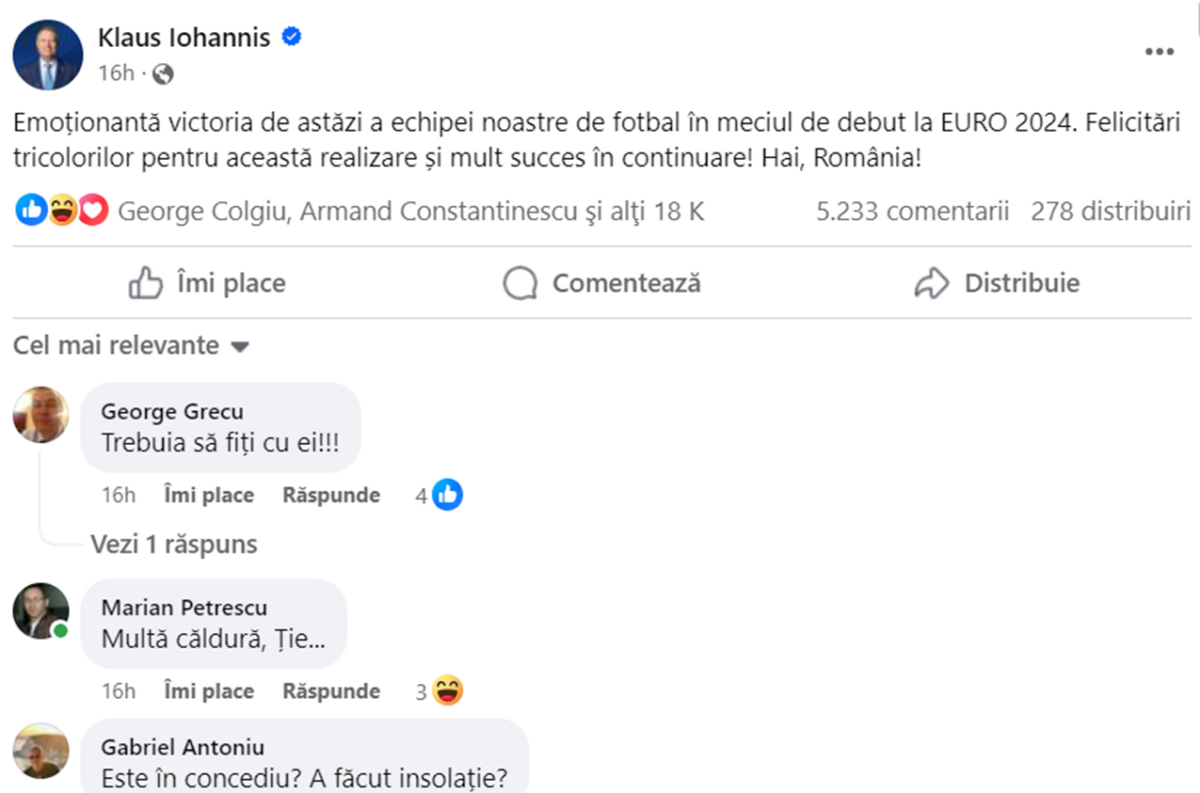Screen dimensions: 1200x793
Task: Click the public globe privacy icon
Action: coord(163,73)
